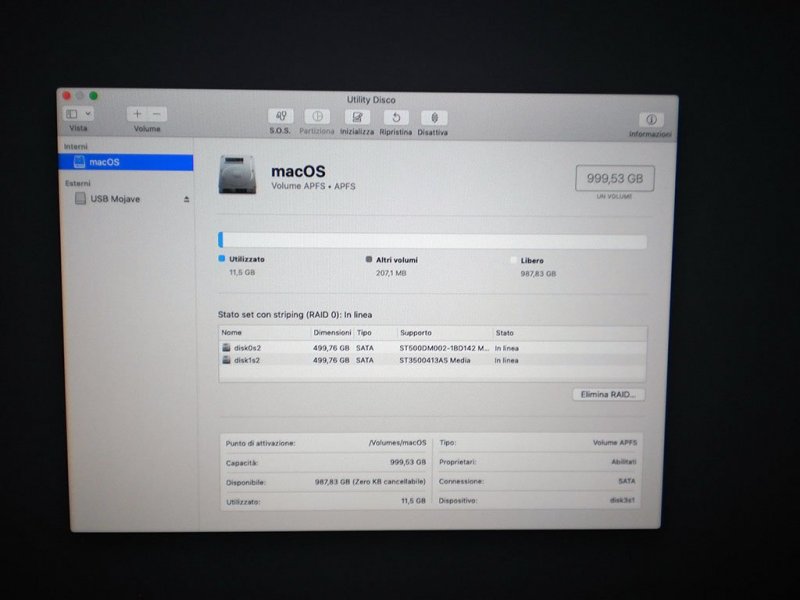Click the macOS hard drive image
Viewport: 800px width, 600px height.
237,174
